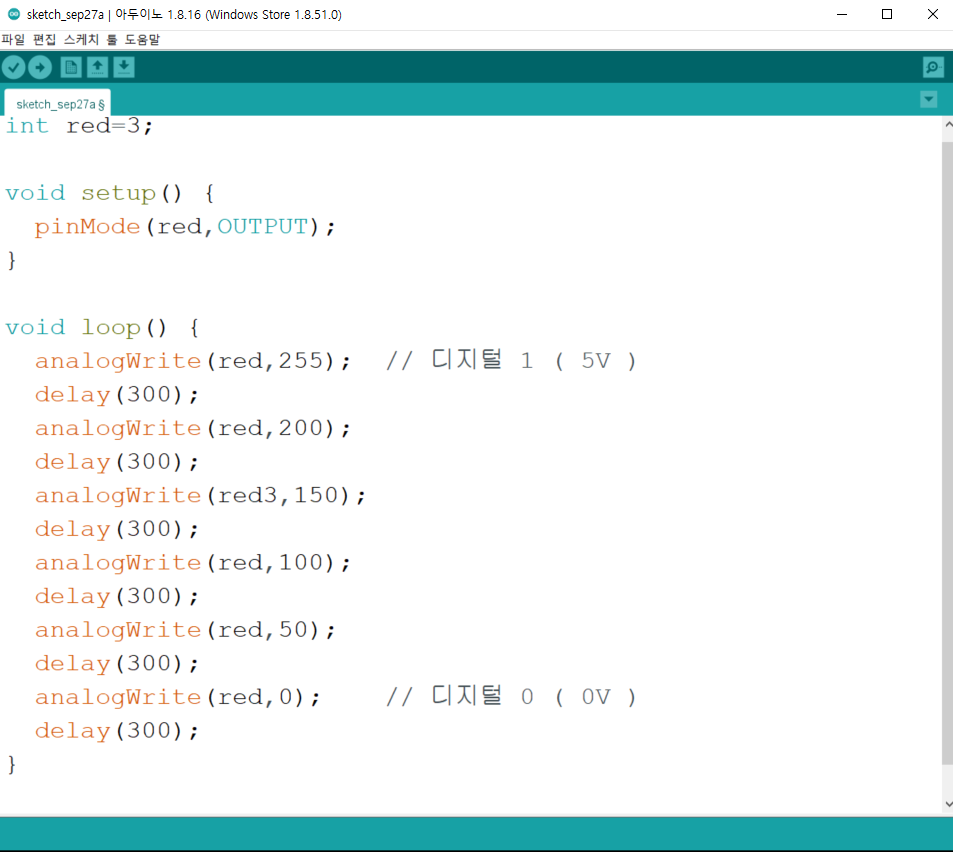Click the Arduino logo in title bar
This screenshot has width=953, height=852.
tap(13, 14)
